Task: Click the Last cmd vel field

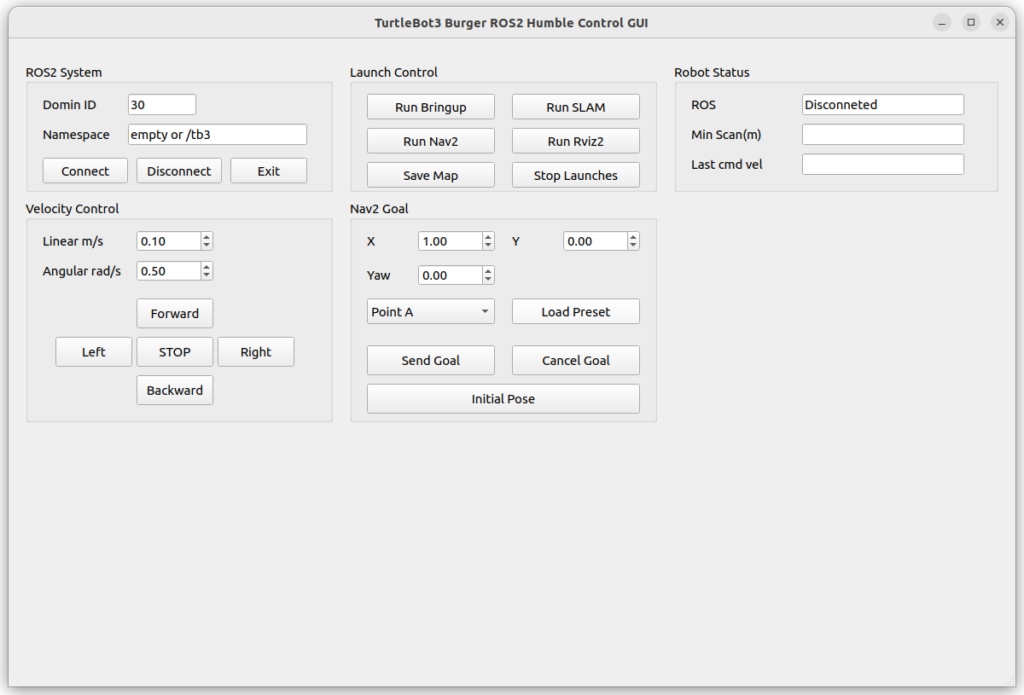Action: click(x=883, y=165)
